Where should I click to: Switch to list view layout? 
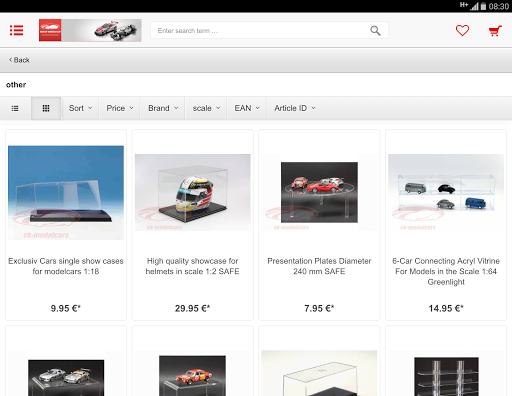coord(15,108)
